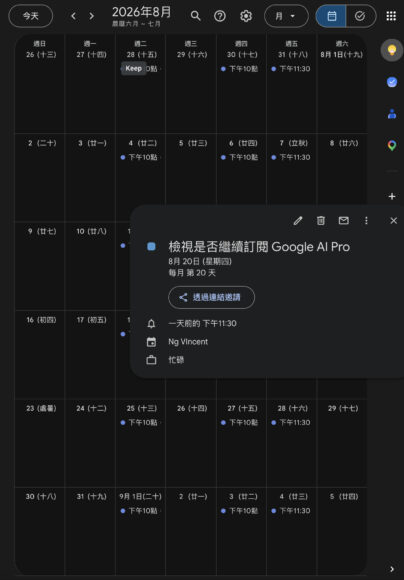Open the help question-mark icon
The height and width of the screenshot is (580, 404).
coord(220,16)
